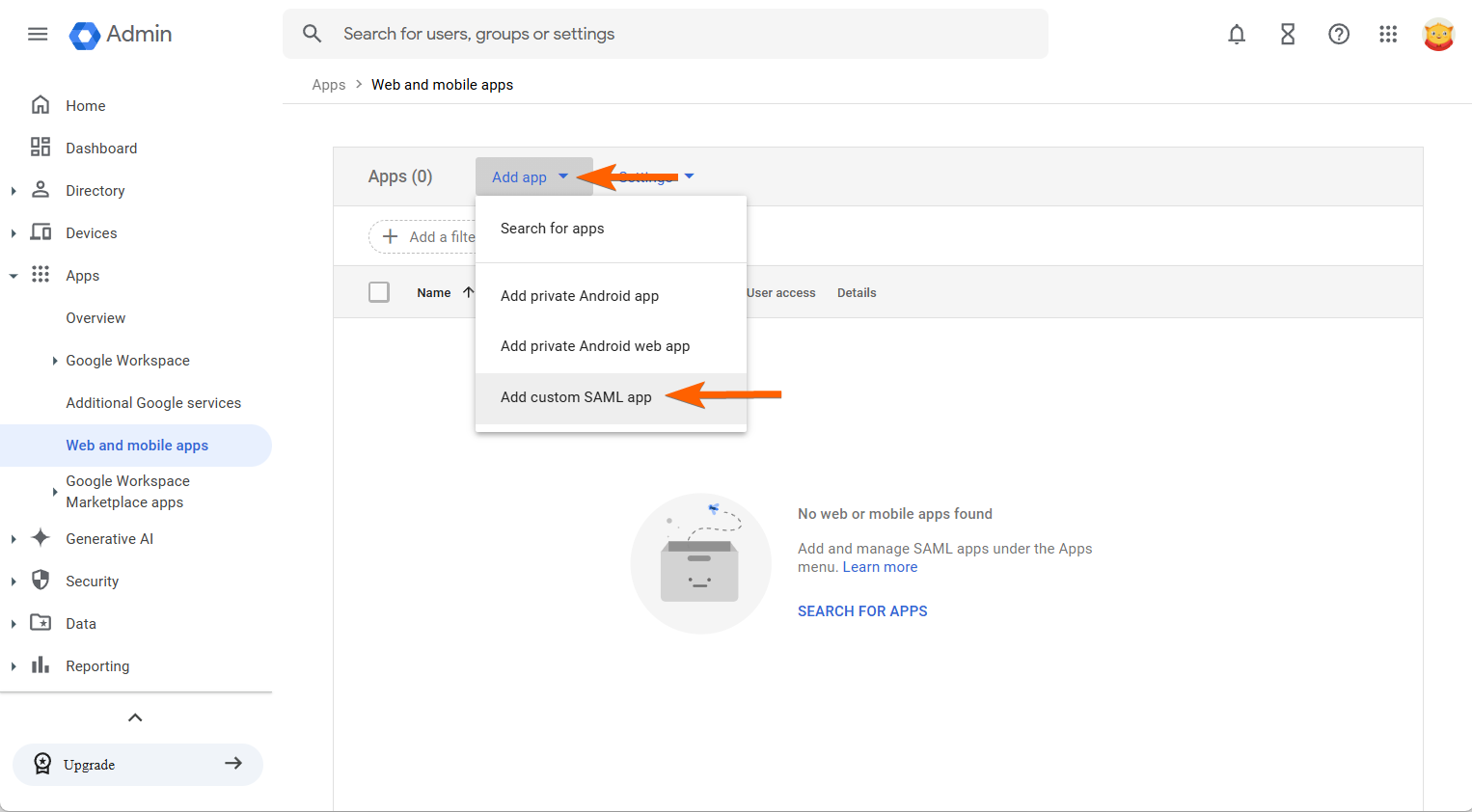Collapse the sidebar with the up chevron
This screenshot has width=1472, height=812.
[135, 717]
